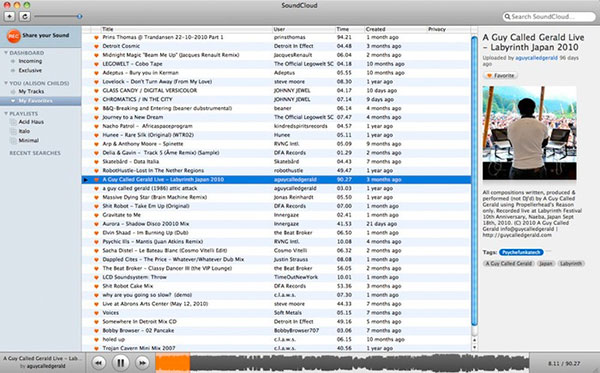This screenshot has width=600, height=373.
Task: Open My Tracks in sidebar
Action: pos(31,91)
